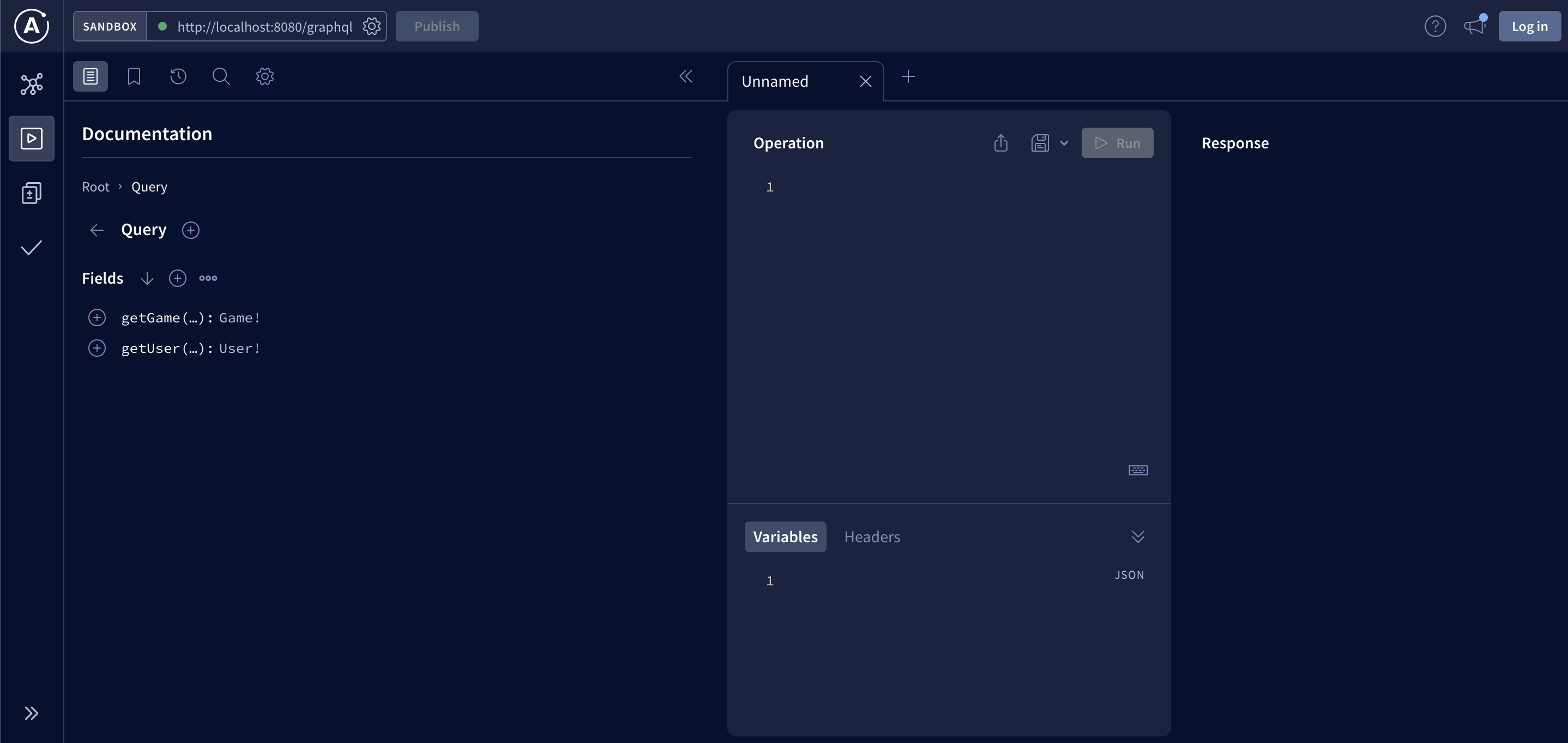Add getGame field to the operation
1568x743 pixels.
coord(97,318)
